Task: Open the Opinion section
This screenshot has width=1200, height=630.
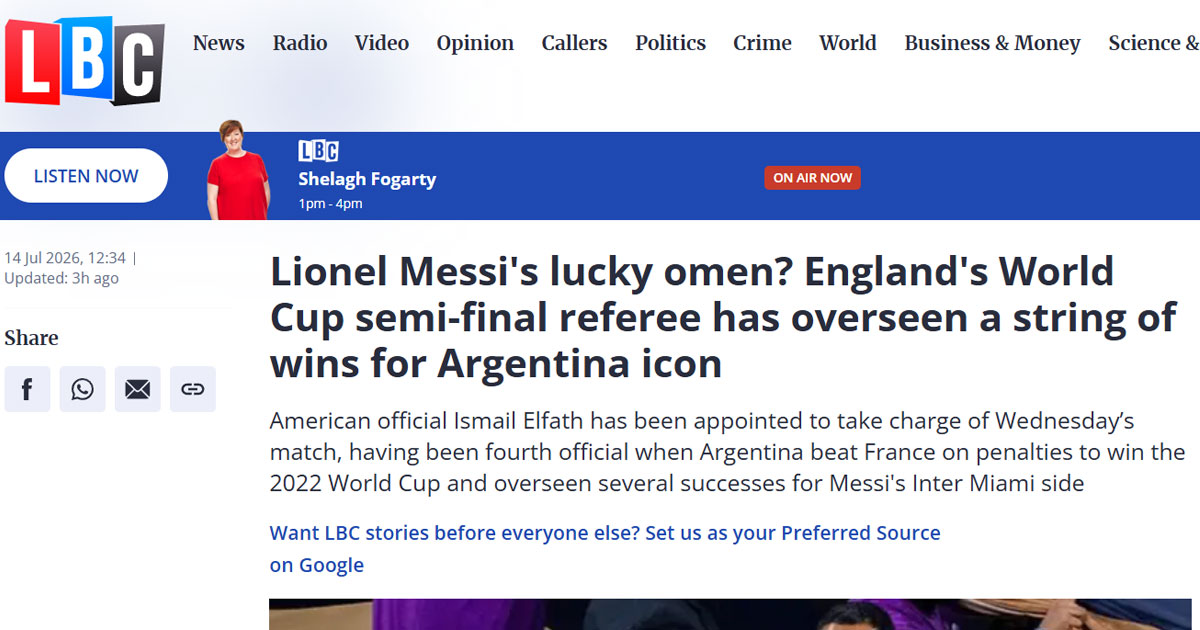Action: tap(475, 43)
